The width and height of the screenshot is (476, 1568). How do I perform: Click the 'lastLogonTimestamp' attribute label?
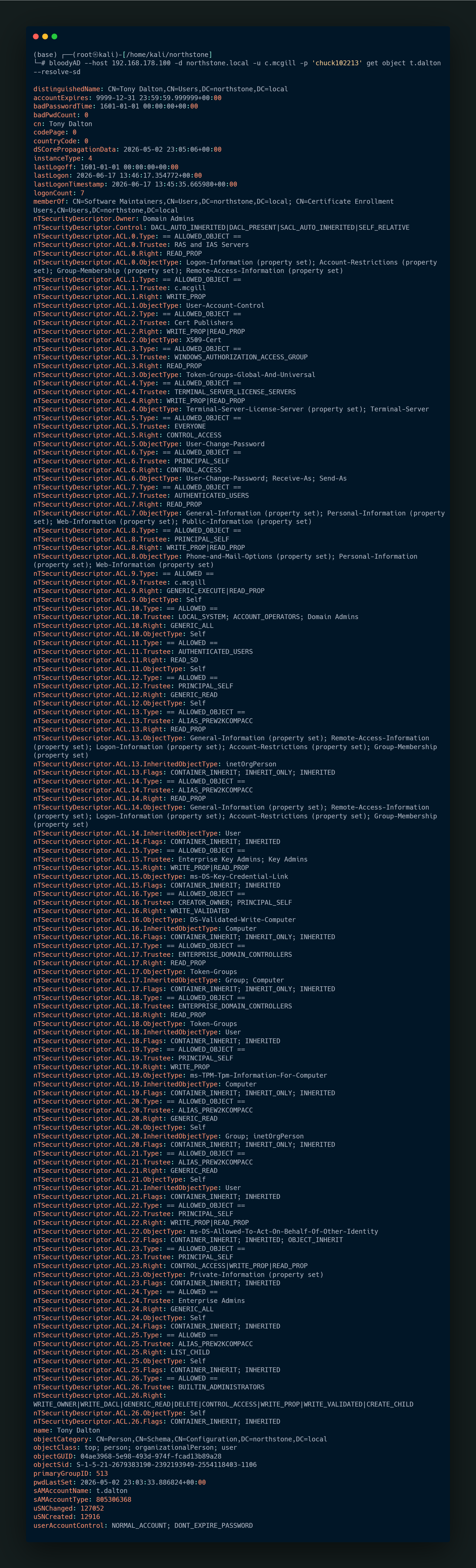69,184
